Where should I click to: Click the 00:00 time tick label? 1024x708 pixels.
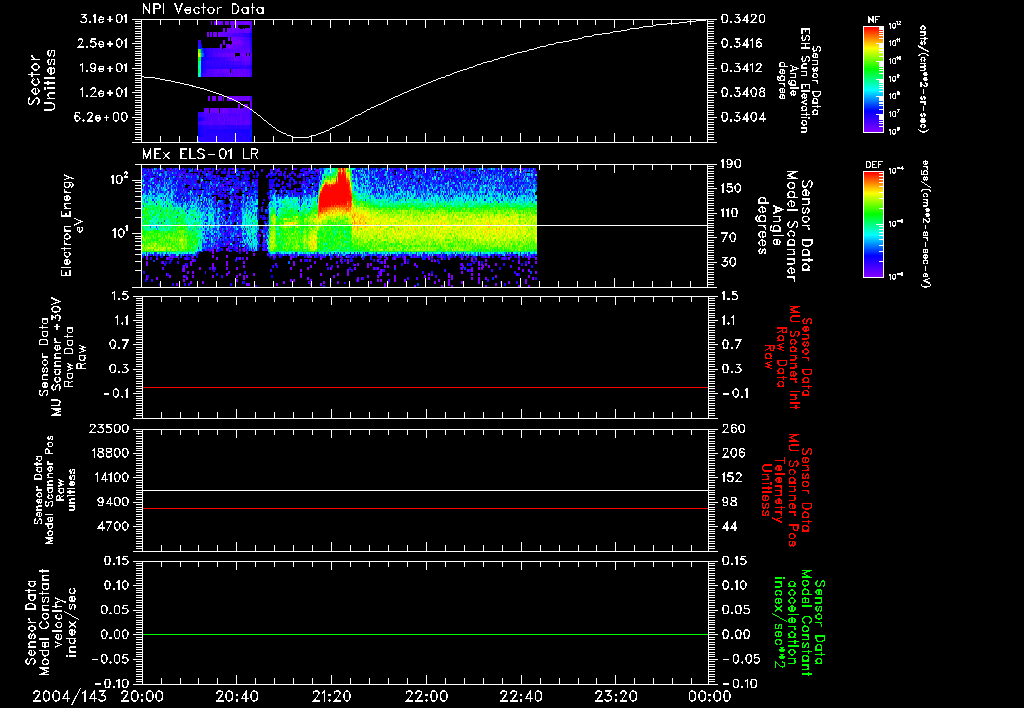710,696
